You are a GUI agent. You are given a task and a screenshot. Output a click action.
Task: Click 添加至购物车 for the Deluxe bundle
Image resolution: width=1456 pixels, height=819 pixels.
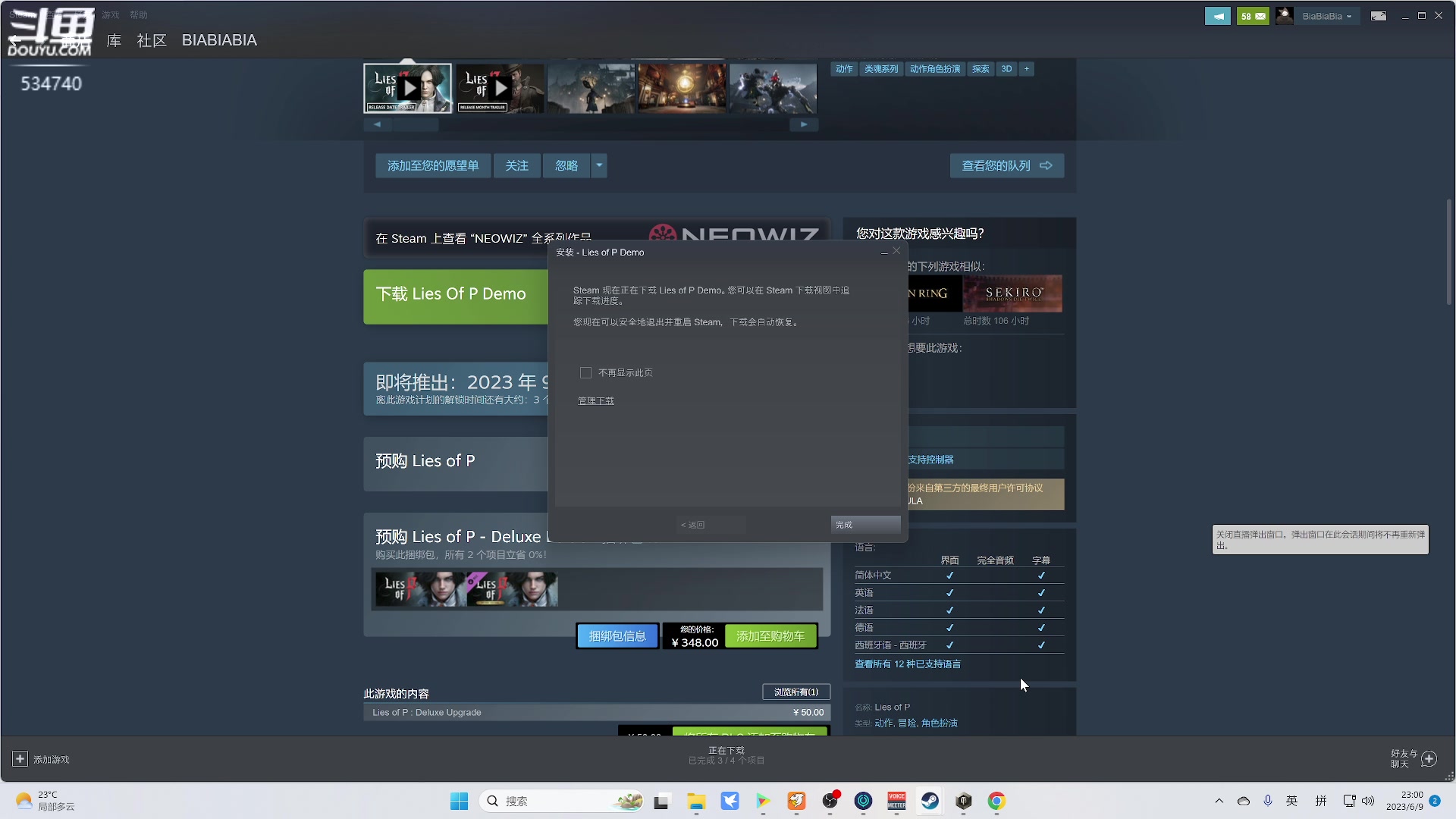pyautogui.click(x=770, y=636)
